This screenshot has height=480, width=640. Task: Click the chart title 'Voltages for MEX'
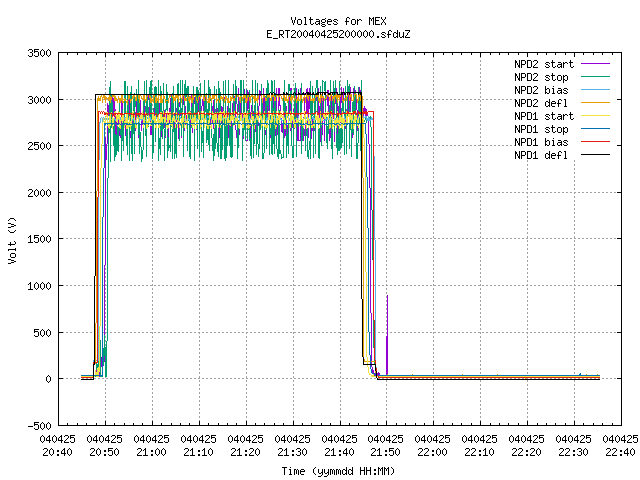pyautogui.click(x=338, y=21)
